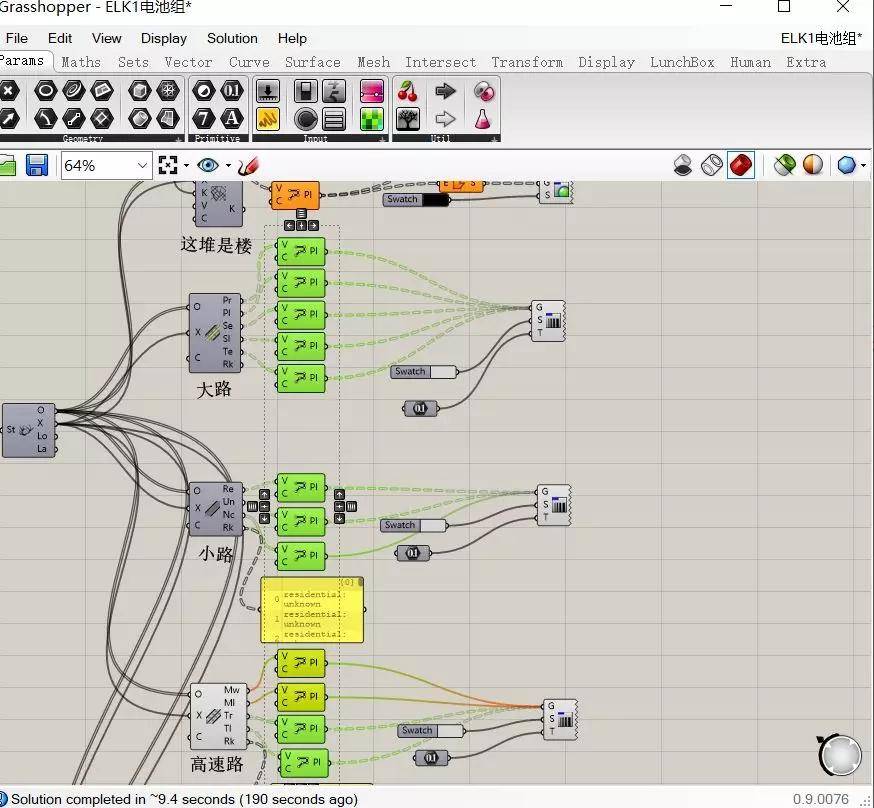Open the zoom extents dropdown arrow
This screenshot has height=808, width=874.
pyautogui.click(x=187, y=165)
